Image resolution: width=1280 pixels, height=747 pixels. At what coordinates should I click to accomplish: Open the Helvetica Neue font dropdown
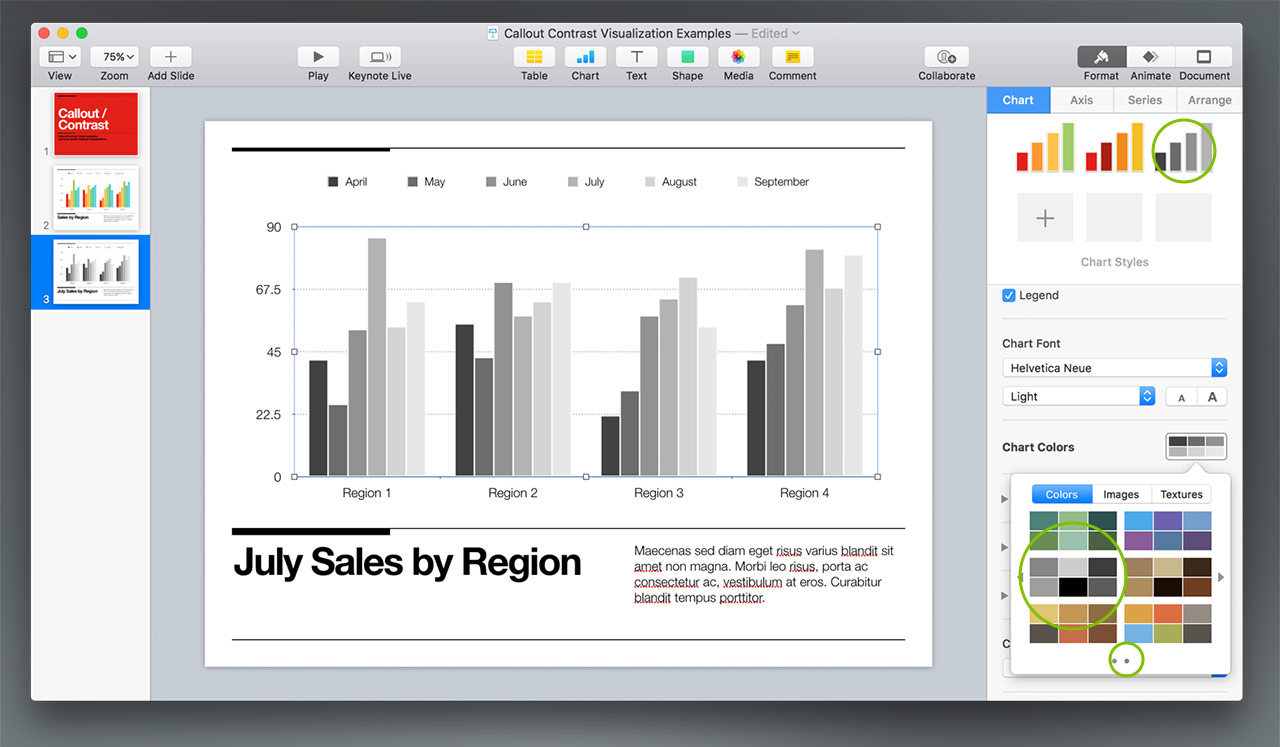point(1114,368)
